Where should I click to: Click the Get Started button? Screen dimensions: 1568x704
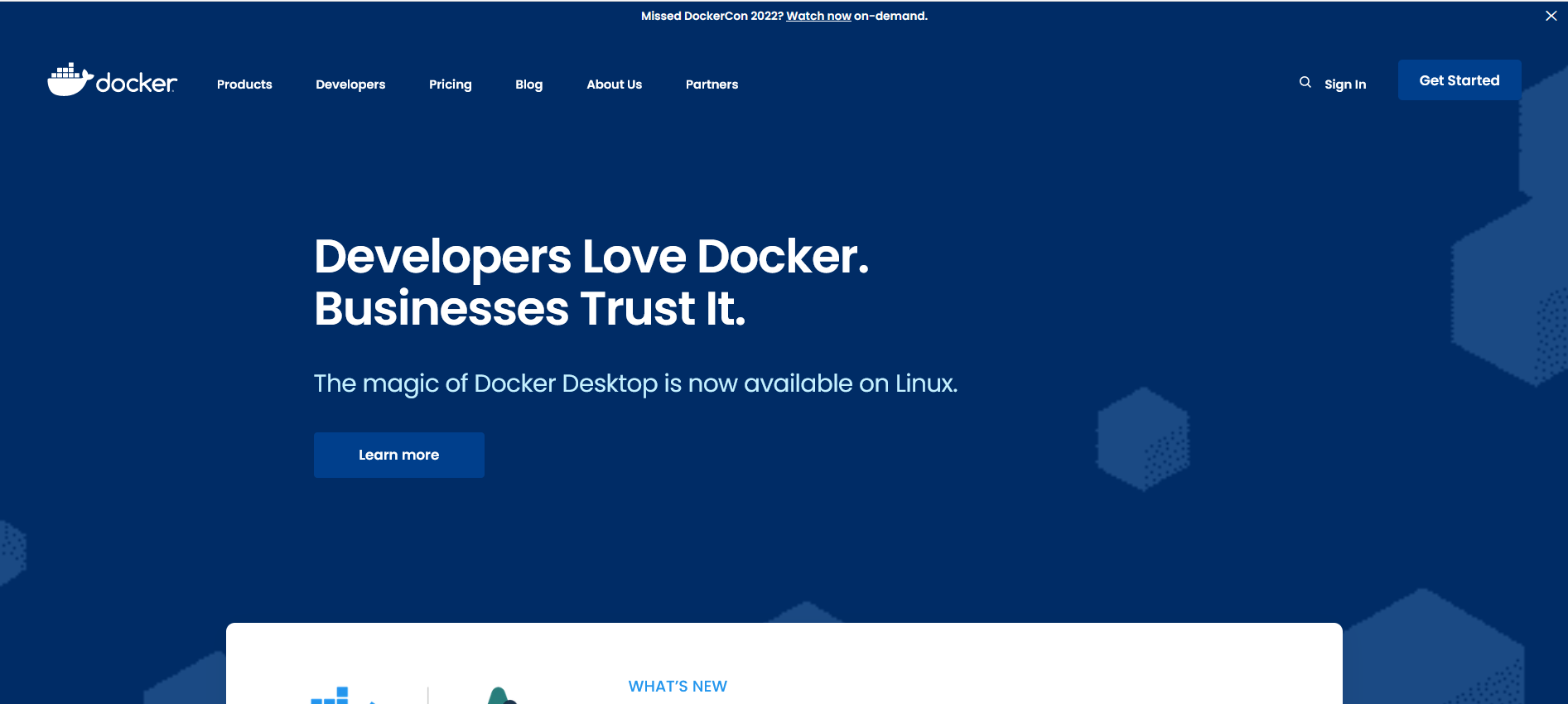(1459, 80)
